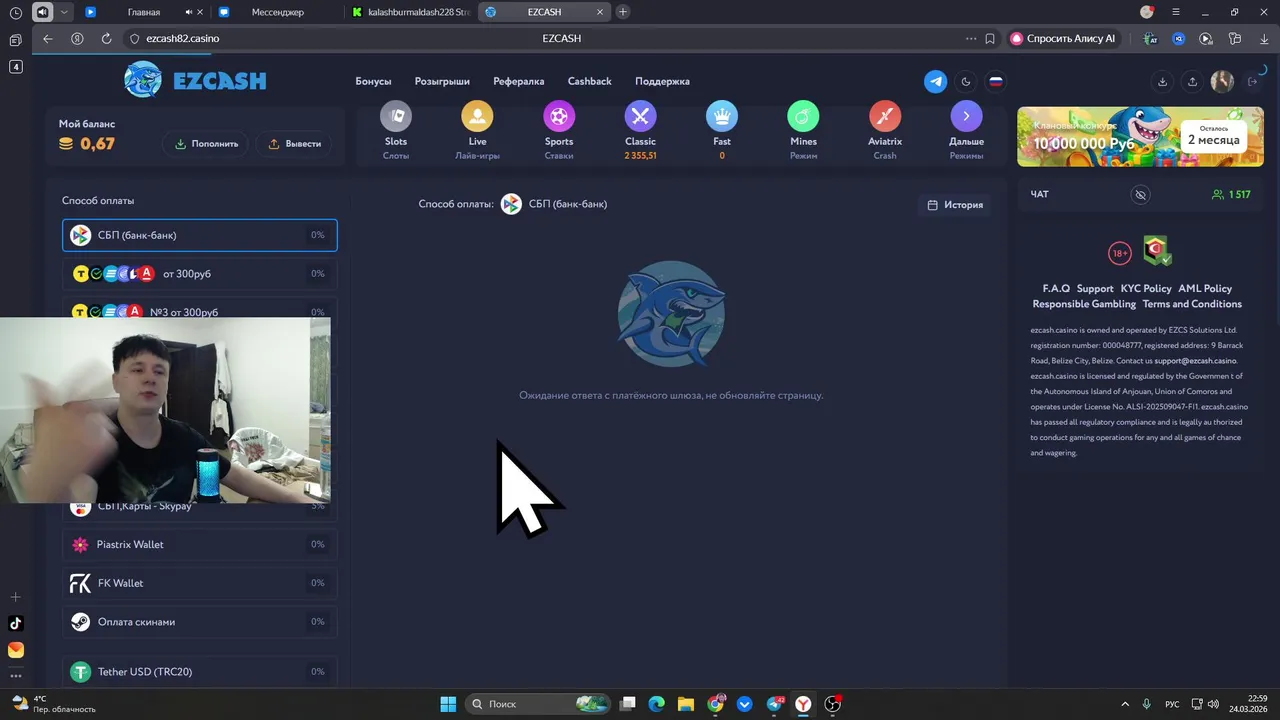Viewport: 1280px width, 720px height.
Task: Click the EZCASH logo
Action: [196, 80]
